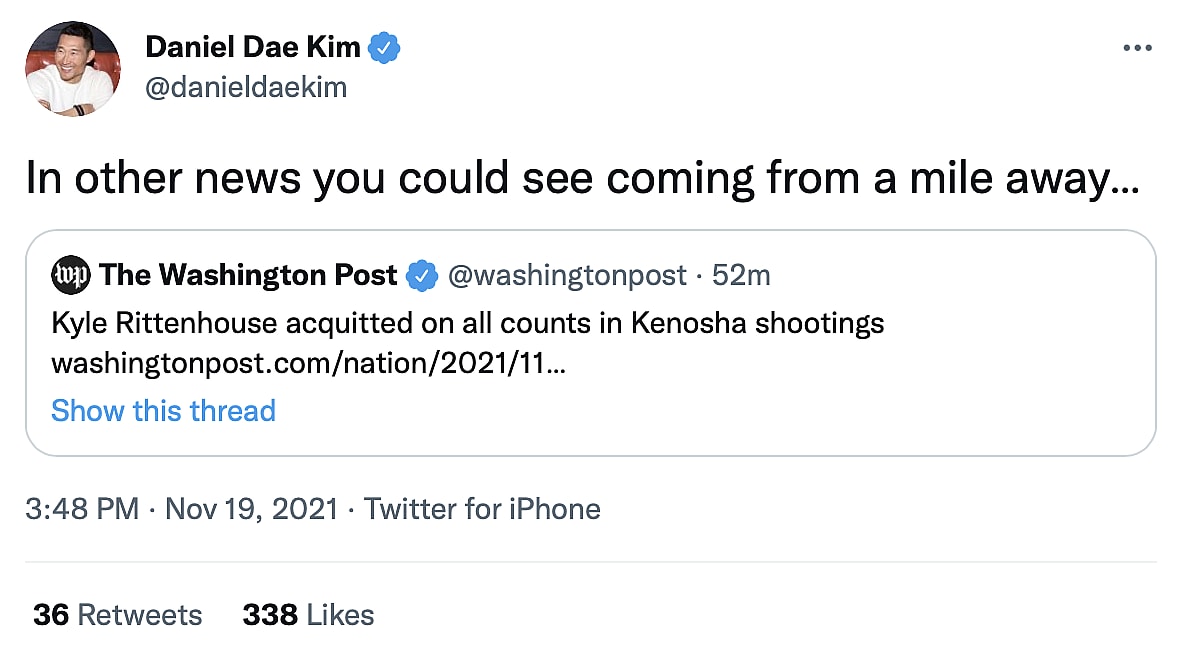The image size is (1182, 658).
Task: Open the Twitter for iPhone source link
Action: 482,509
